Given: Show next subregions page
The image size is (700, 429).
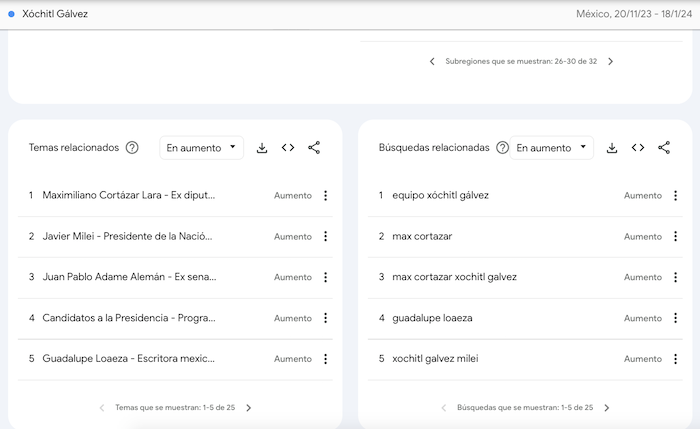Looking at the screenshot, I should 611,62.
